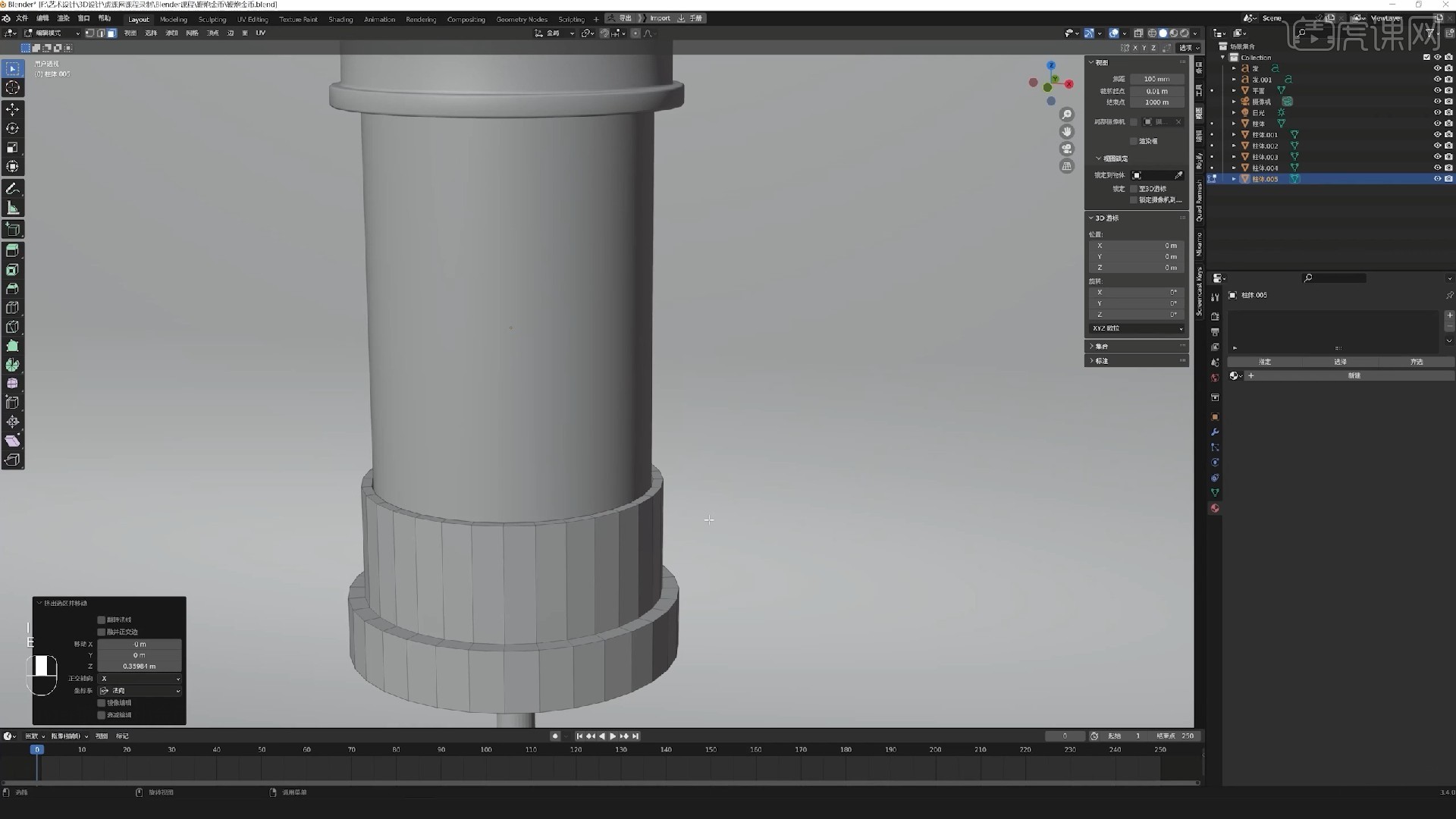Select the Measure tool
The image size is (1456, 819).
pos(13,208)
